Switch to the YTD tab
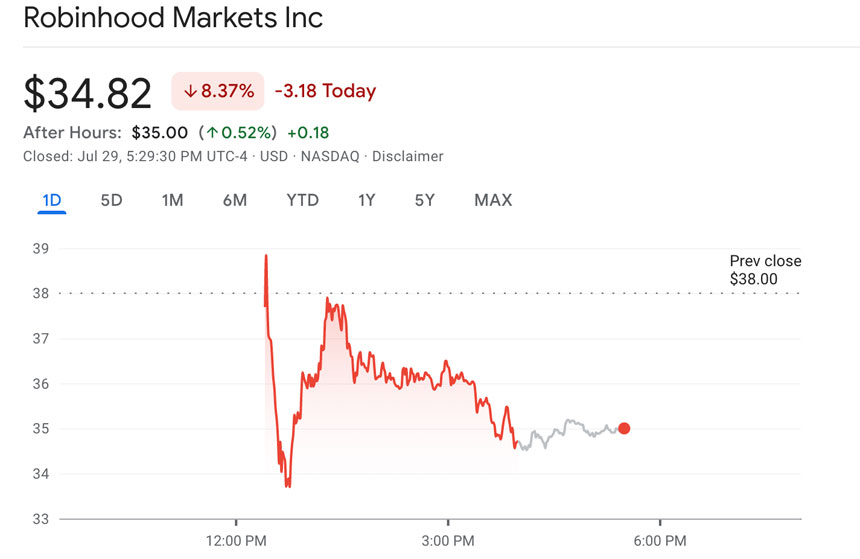 tap(302, 200)
